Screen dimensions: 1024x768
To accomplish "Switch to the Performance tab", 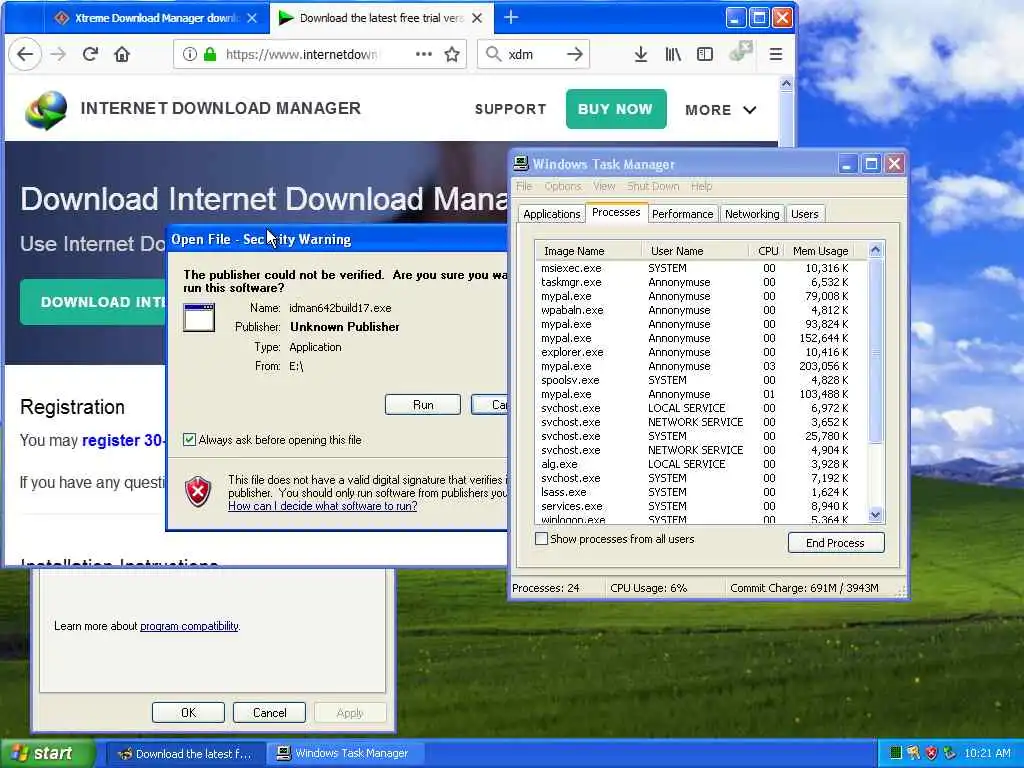I will pos(682,214).
